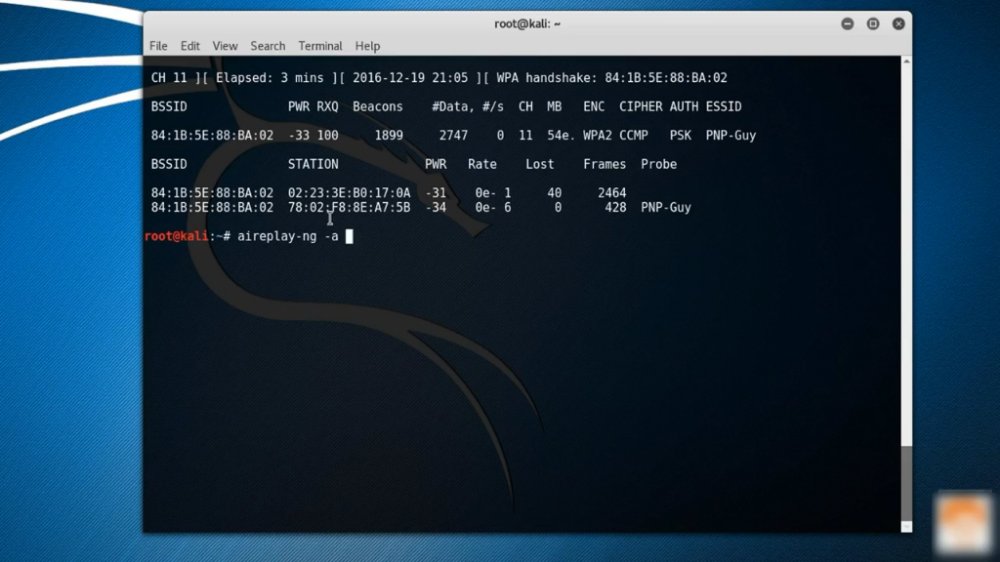Click the STATION column header
This screenshot has height=562, width=1000.
(x=313, y=164)
